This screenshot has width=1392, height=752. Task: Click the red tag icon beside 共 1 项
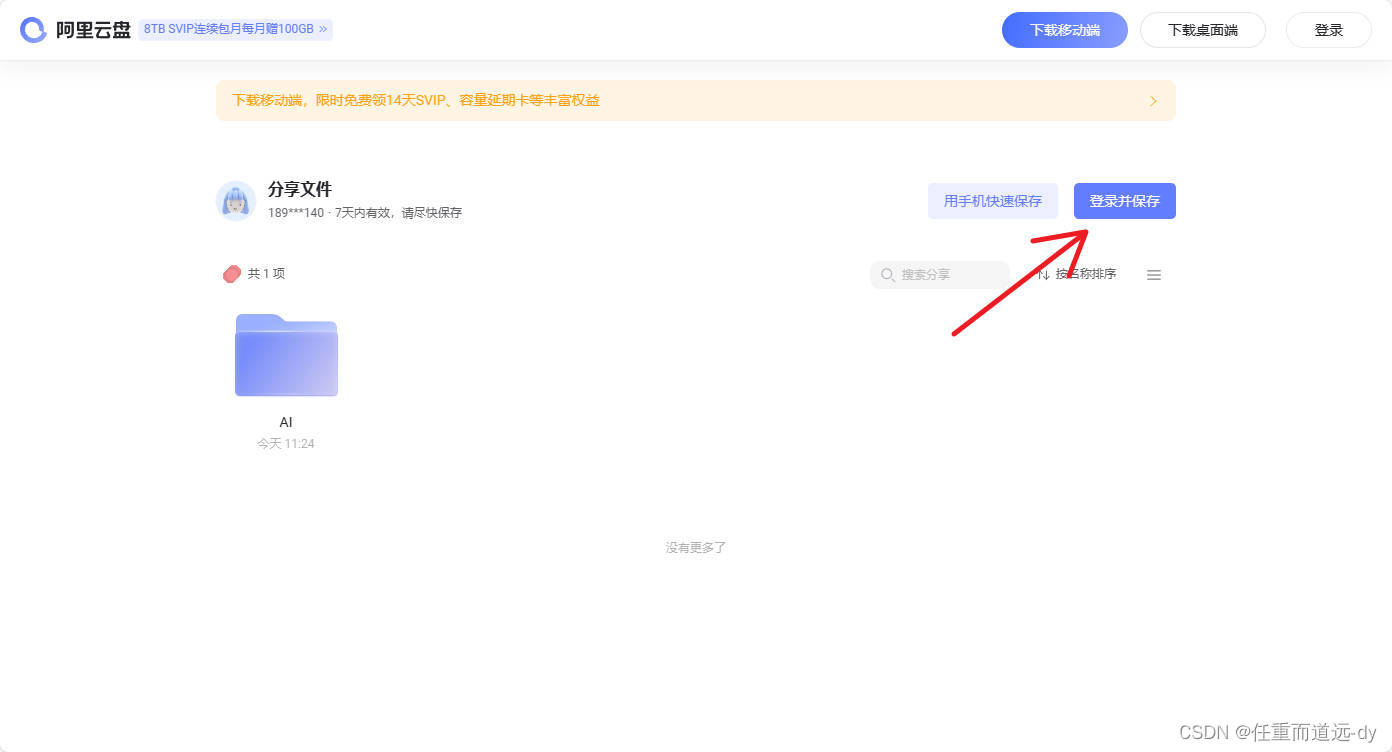tap(232, 274)
